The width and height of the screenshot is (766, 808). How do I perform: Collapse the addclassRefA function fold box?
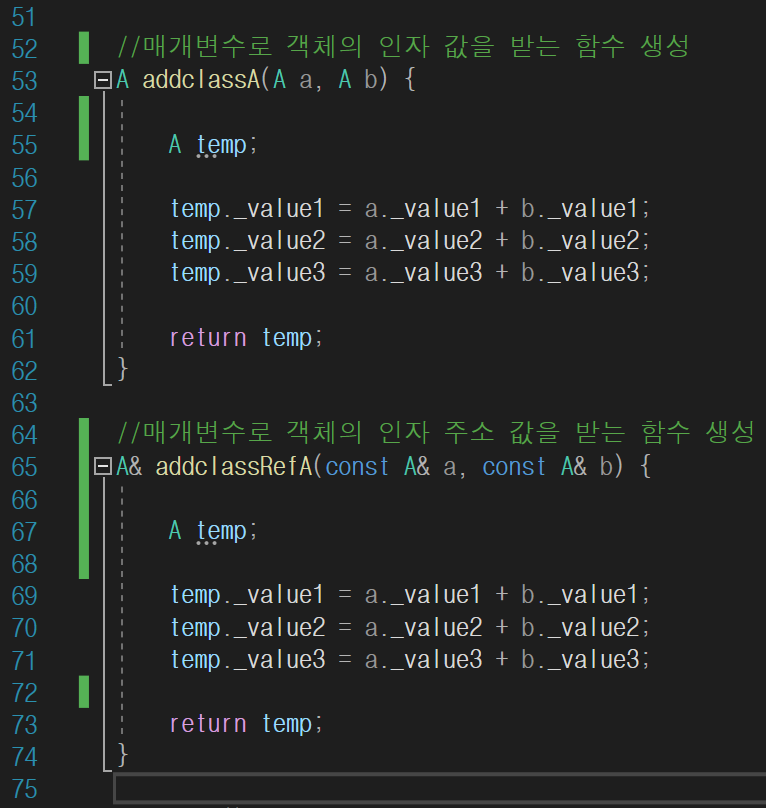pyautogui.click(x=103, y=467)
